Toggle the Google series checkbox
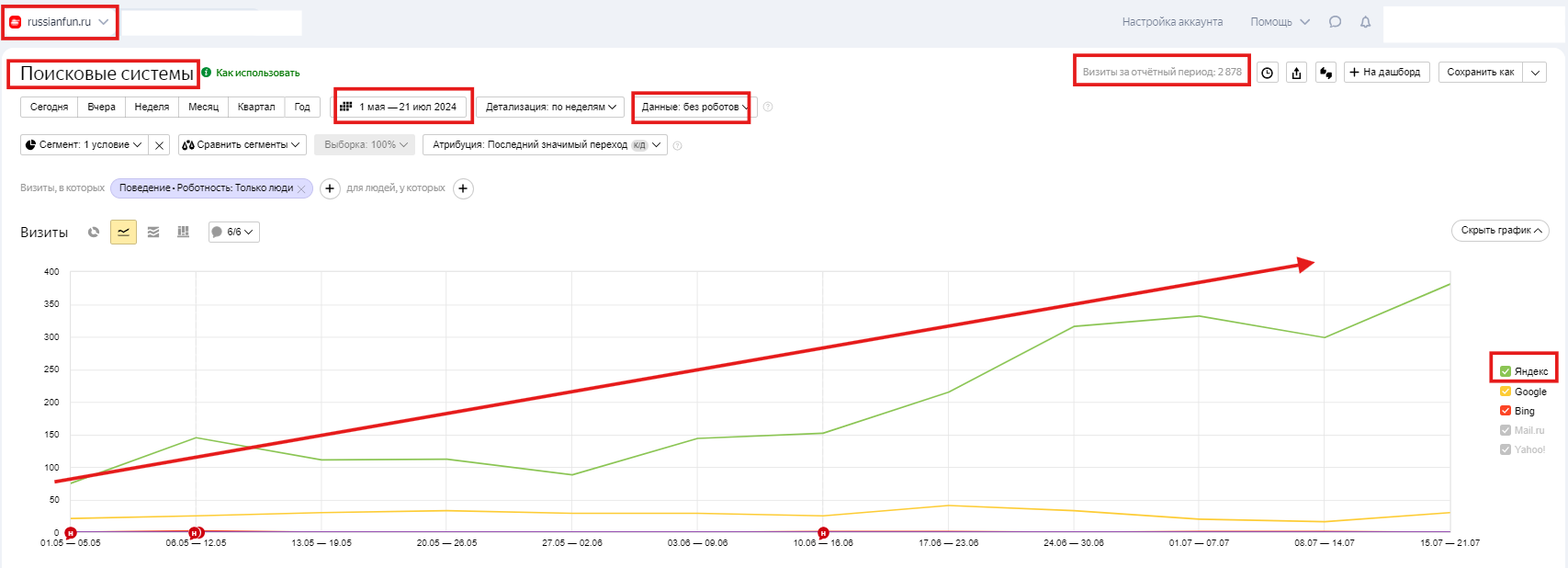 1506,392
